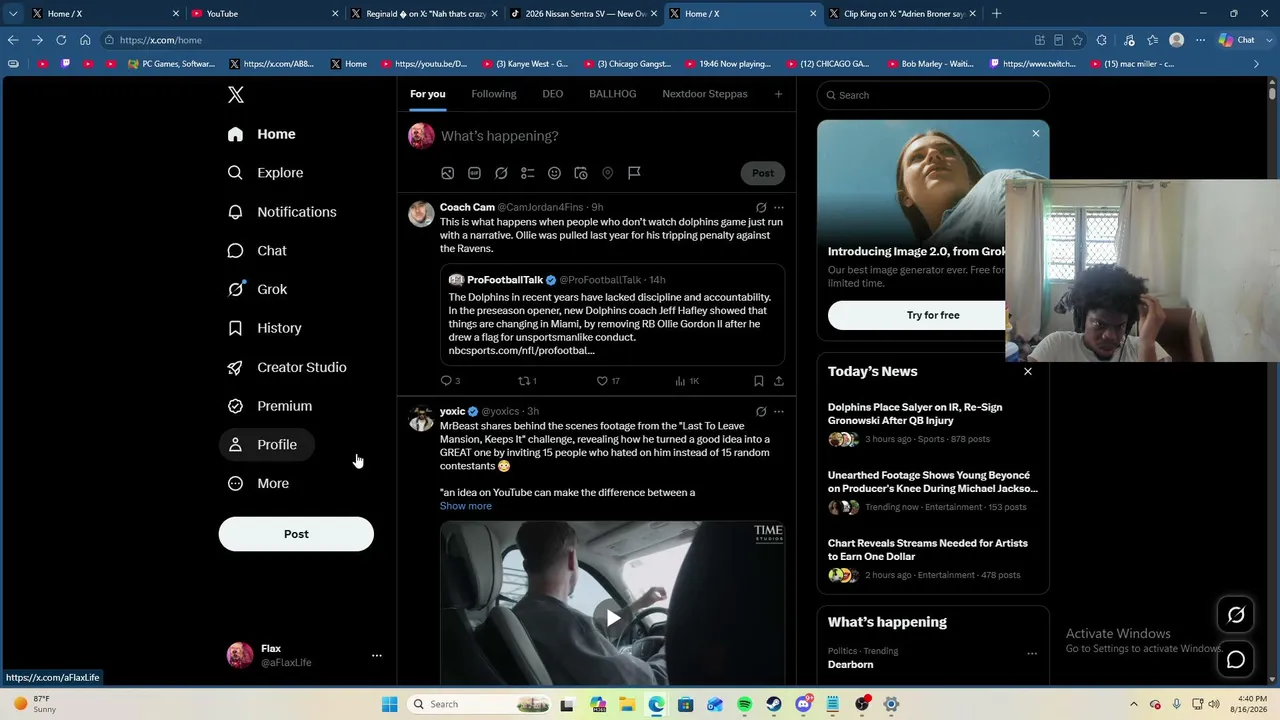Switch to the DEO tab
Image resolution: width=1280 pixels, height=720 pixels.
tap(553, 94)
